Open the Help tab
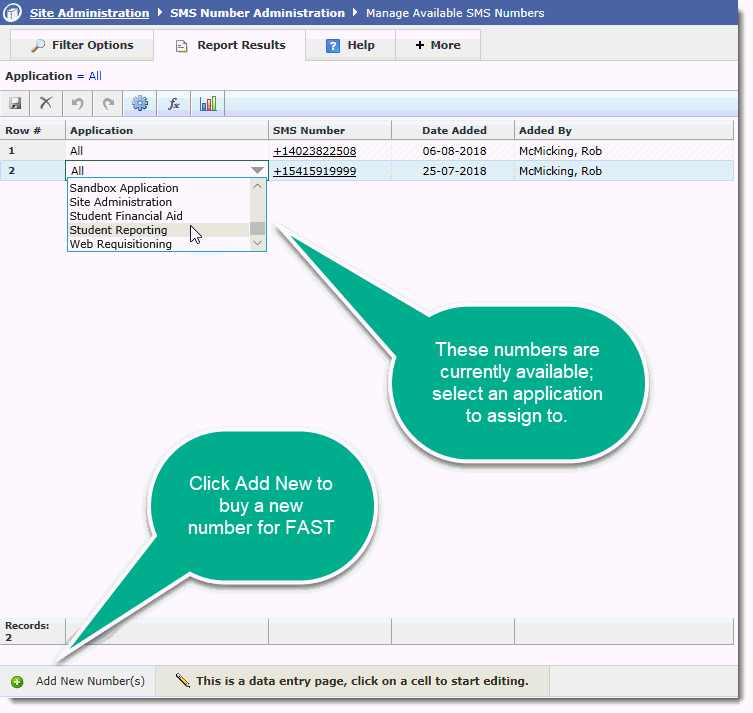The width and height of the screenshot is (753, 713). point(349,45)
